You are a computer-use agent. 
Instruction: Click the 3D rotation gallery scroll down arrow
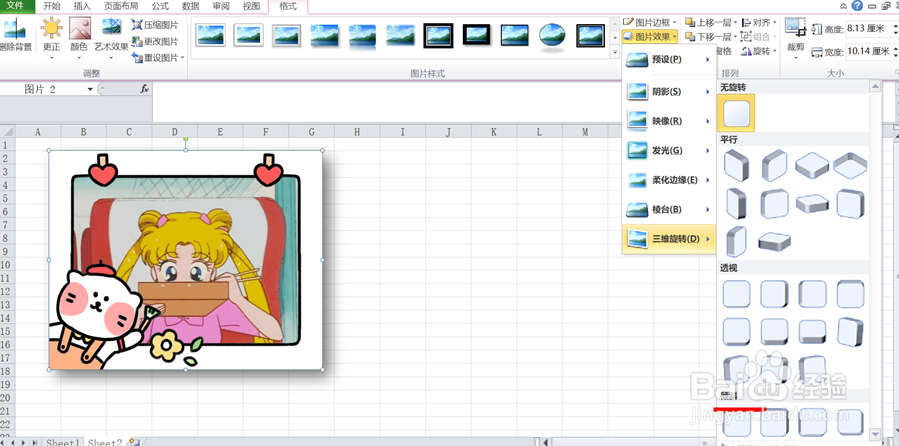(875, 433)
